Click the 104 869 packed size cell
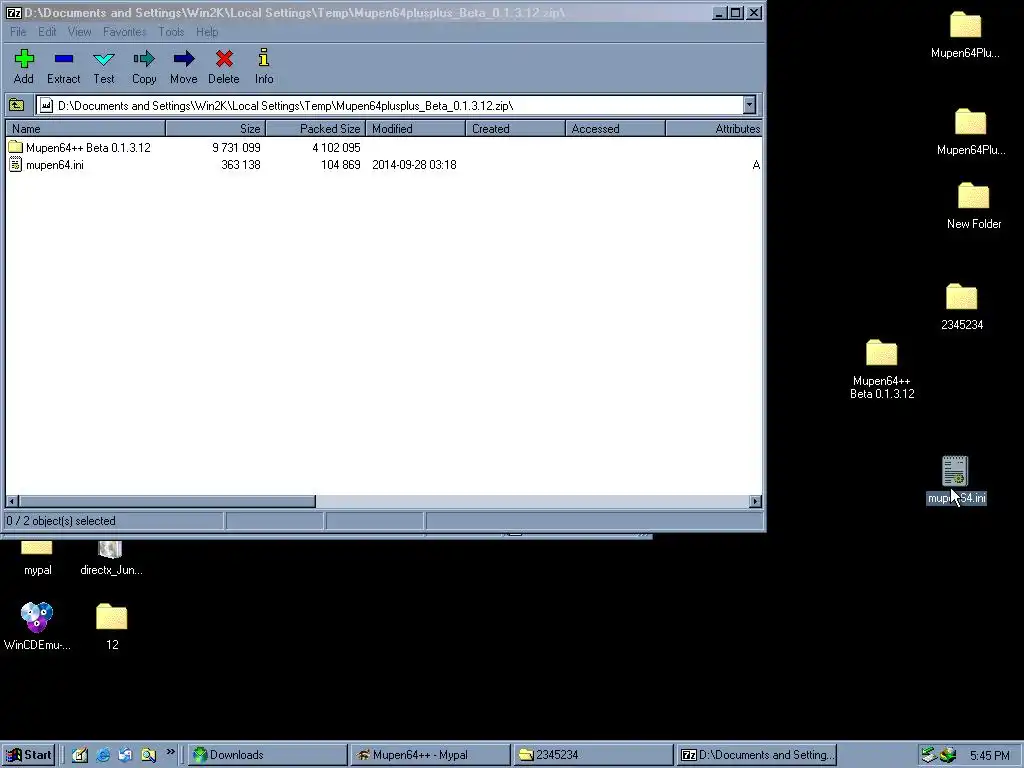The width and height of the screenshot is (1024, 768). point(341,165)
